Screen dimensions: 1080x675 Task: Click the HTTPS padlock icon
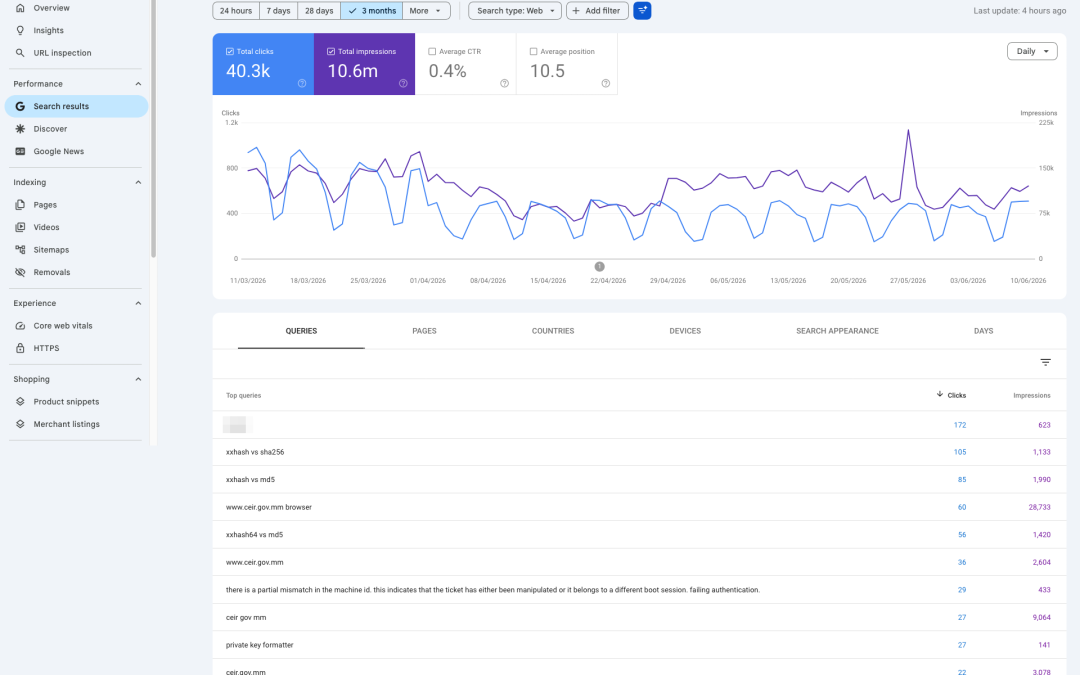coord(20,348)
